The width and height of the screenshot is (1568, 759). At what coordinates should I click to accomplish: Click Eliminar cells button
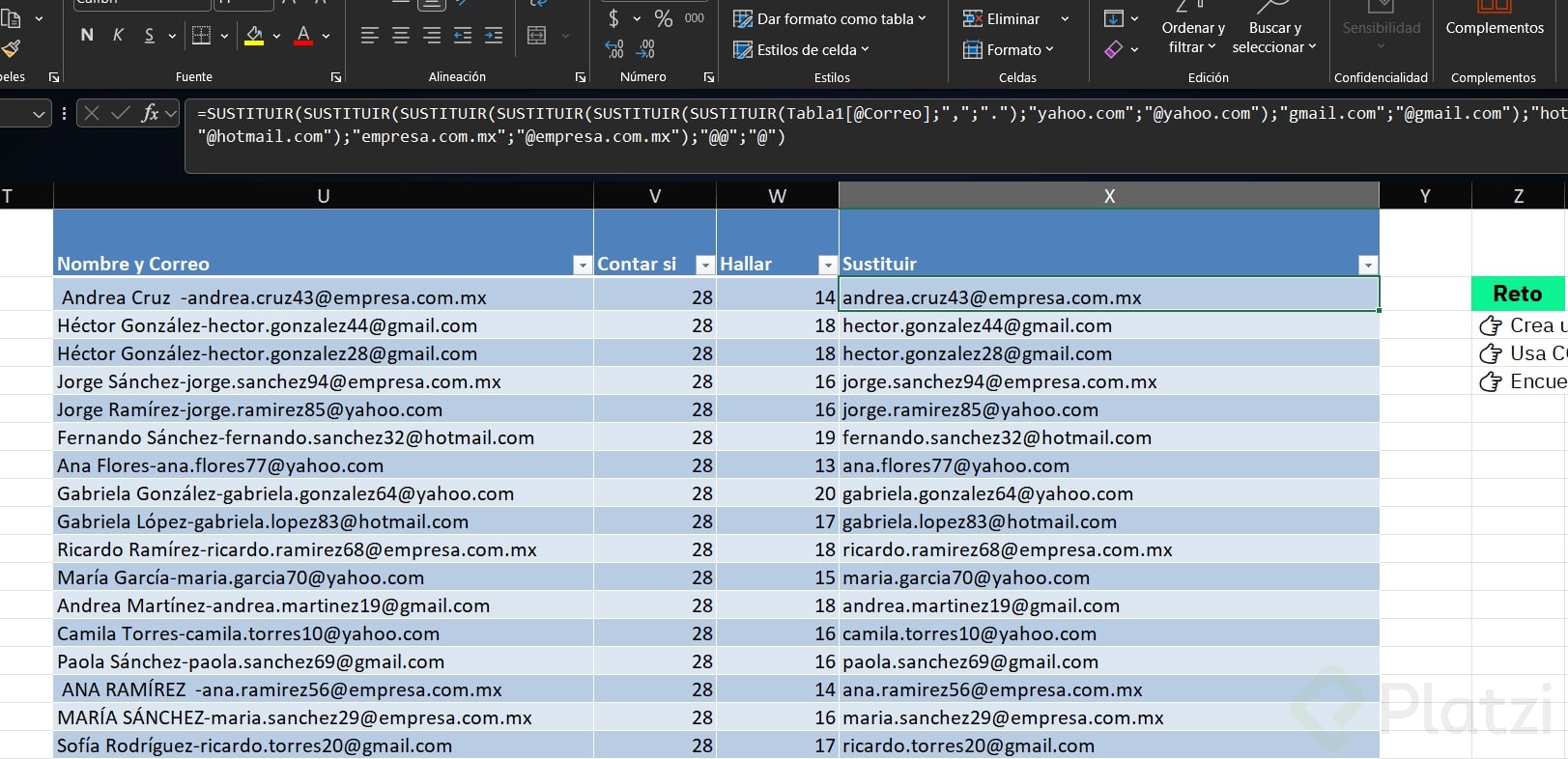pyautogui.click(x=1002, y=18)
